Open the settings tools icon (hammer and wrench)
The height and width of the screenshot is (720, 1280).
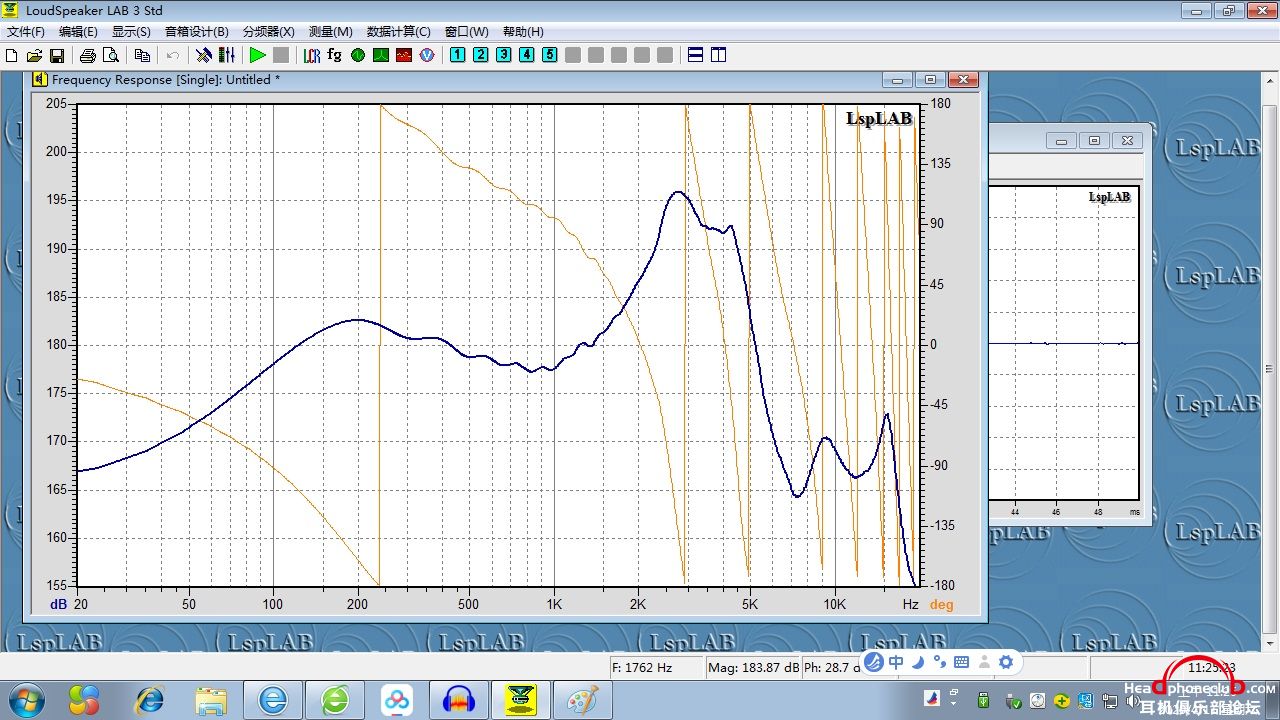(204, 55)
